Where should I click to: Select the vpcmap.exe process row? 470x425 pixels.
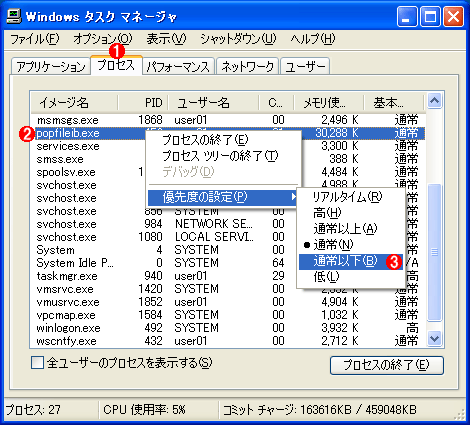[228, 315]
